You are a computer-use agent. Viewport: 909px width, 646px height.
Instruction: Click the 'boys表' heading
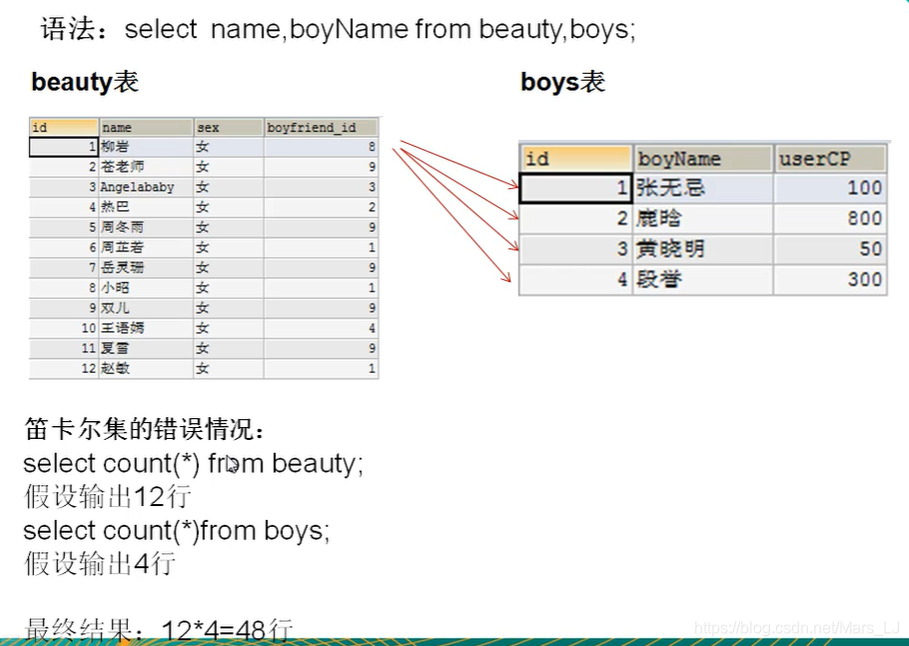point(563,82)
